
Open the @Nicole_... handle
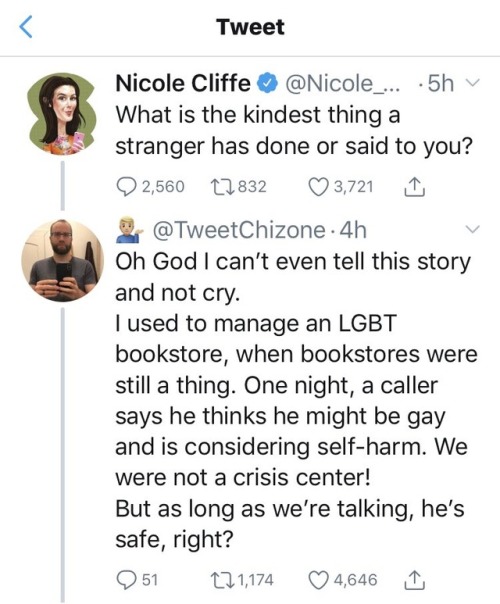pos(342,83)
